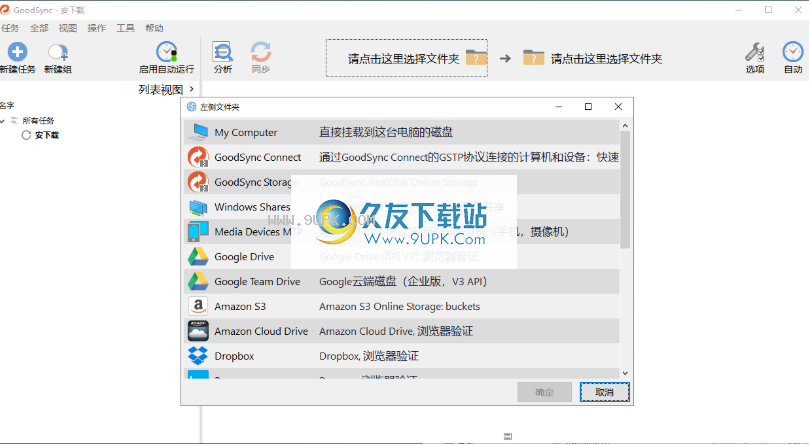Image resolution: width=809 pixels, height=445 pixels.
Task: Select Google Drive icon
Action: 198,257
